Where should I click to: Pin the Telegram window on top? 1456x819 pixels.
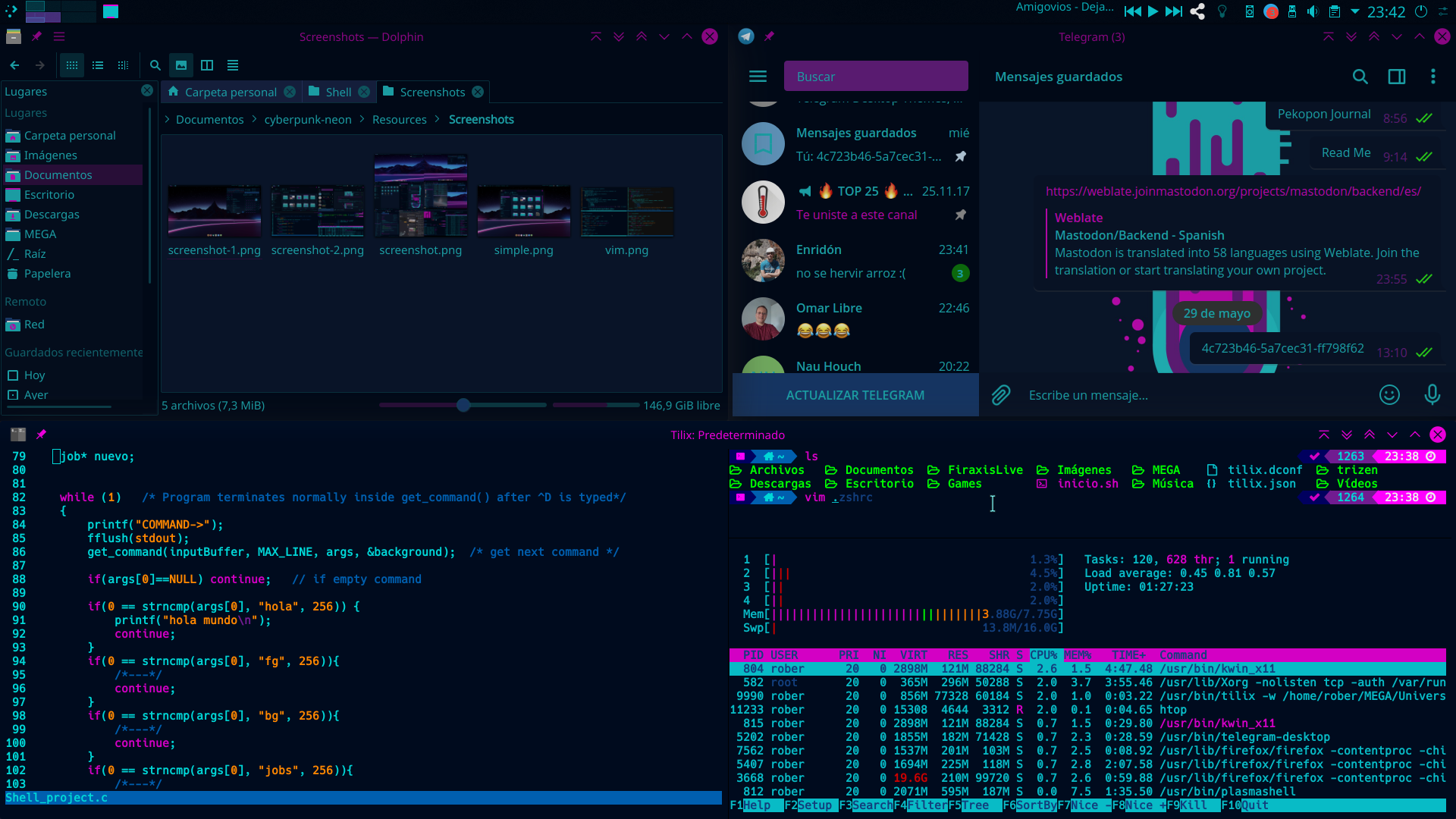tap(769, 36)
